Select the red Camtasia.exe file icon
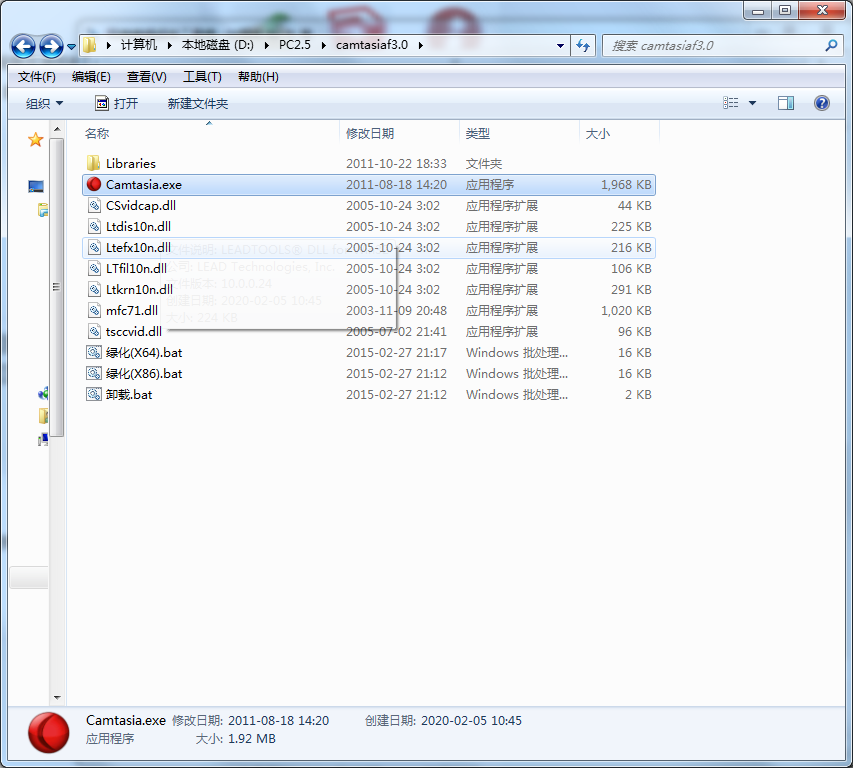 point(94,184)
